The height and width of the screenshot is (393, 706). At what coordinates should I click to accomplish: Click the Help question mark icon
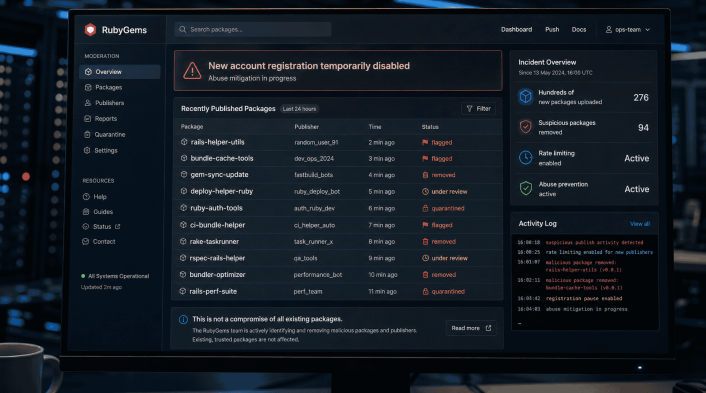[86, 197]
